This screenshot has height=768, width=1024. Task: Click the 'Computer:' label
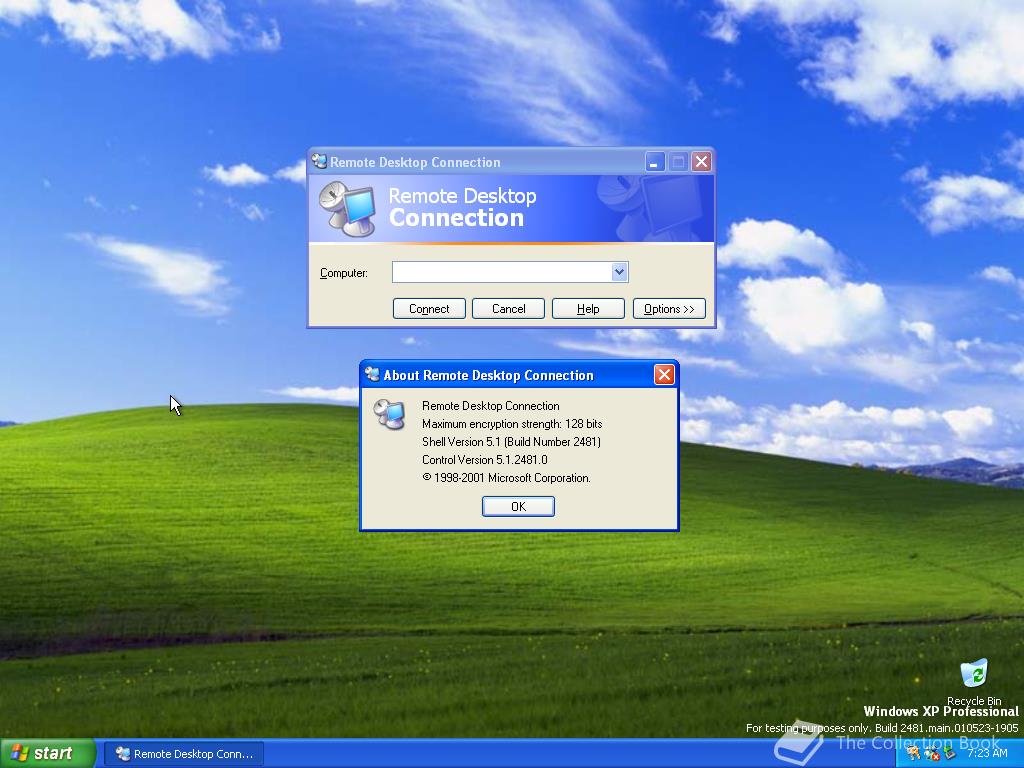pos(344,273)
